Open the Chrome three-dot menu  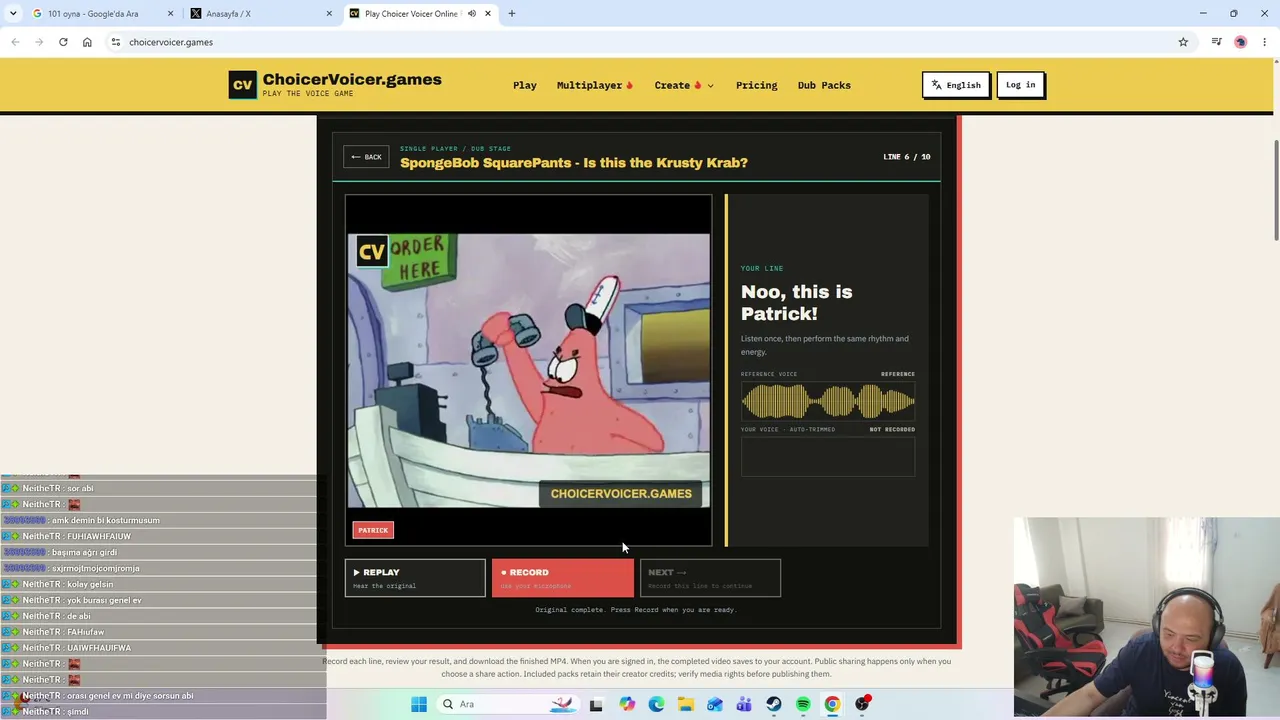click(x=1265, y=42)
